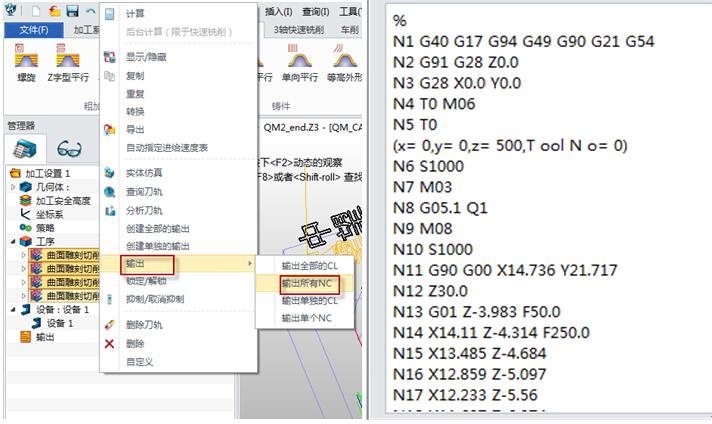This screenshot has height=424, width=712.
Task: Choose 抑制/取消抑制 in the context menu
Action: point(155,299)
